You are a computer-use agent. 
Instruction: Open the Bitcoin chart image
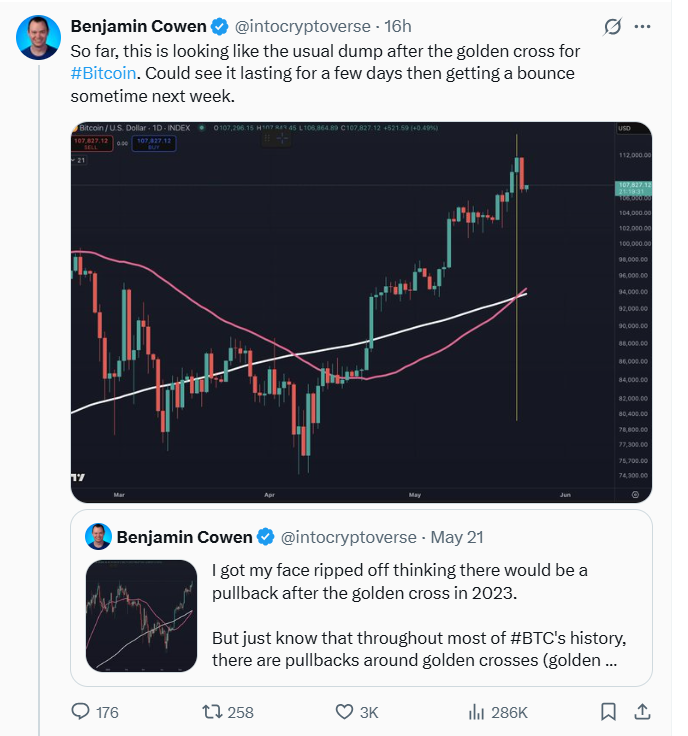pyautogui.click(x=361, y=312)
